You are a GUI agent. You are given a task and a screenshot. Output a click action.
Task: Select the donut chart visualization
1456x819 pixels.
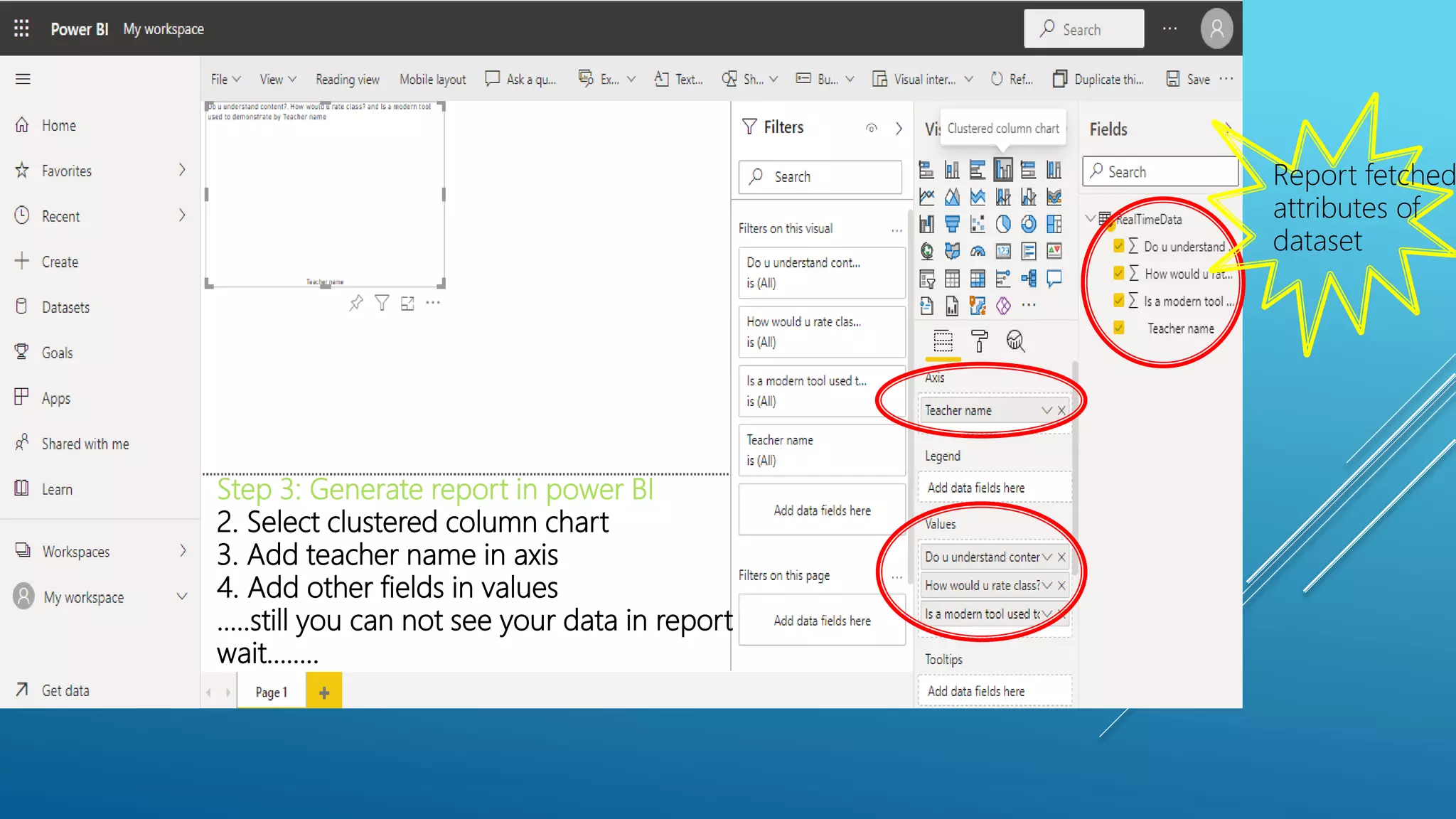coord(1029,225)
